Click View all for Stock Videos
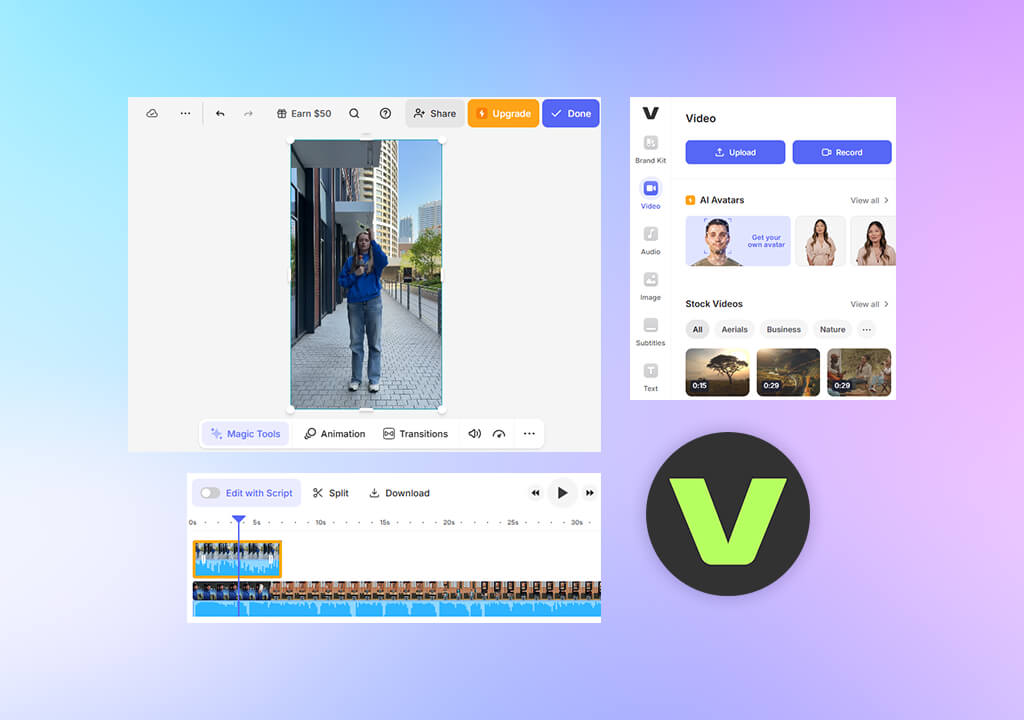 [869, 304]
